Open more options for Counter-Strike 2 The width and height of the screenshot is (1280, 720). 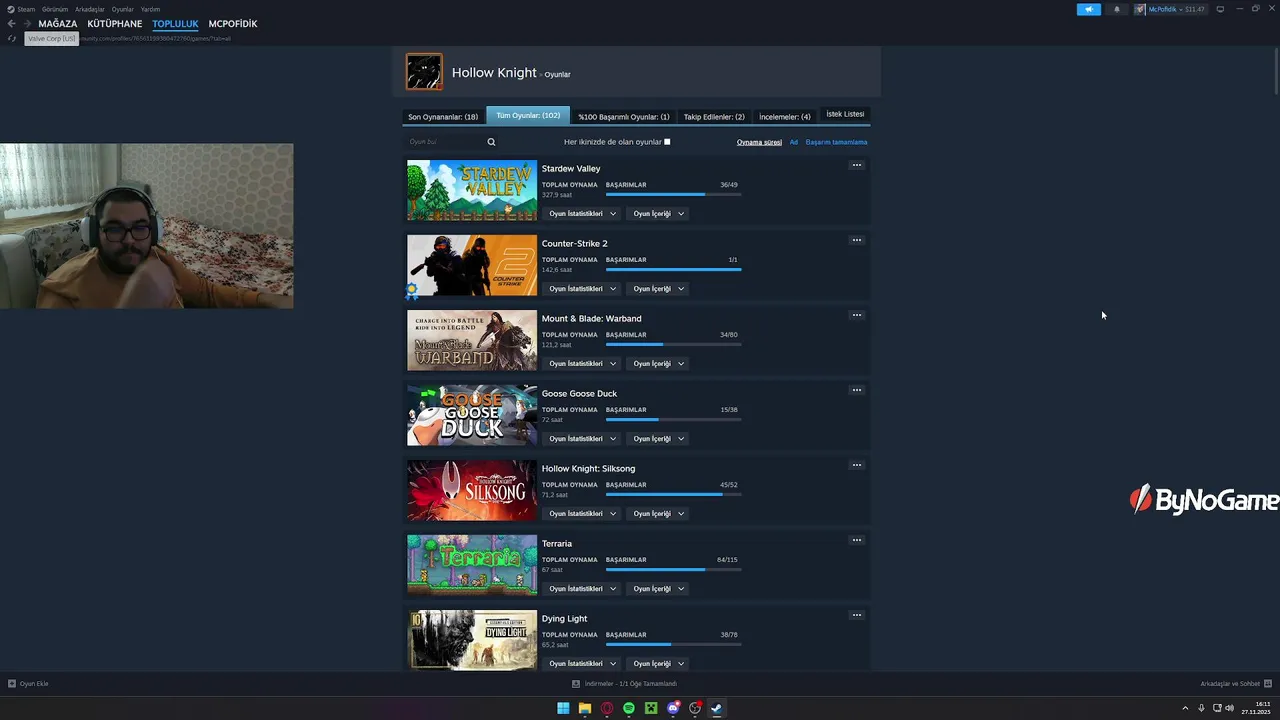tap(856, 240)
